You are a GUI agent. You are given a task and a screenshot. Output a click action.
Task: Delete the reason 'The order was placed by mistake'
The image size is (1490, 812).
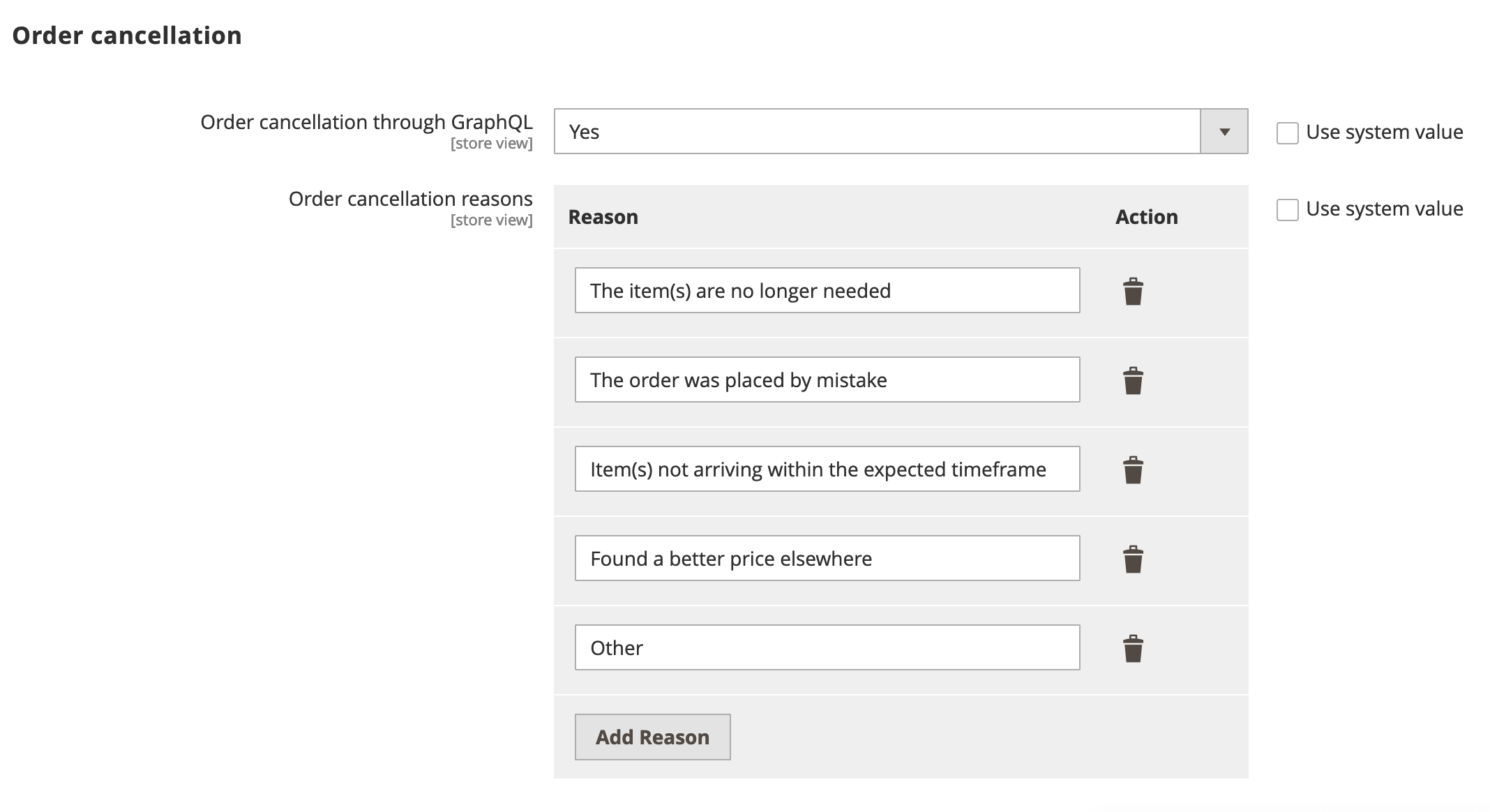coord(1134,382)
